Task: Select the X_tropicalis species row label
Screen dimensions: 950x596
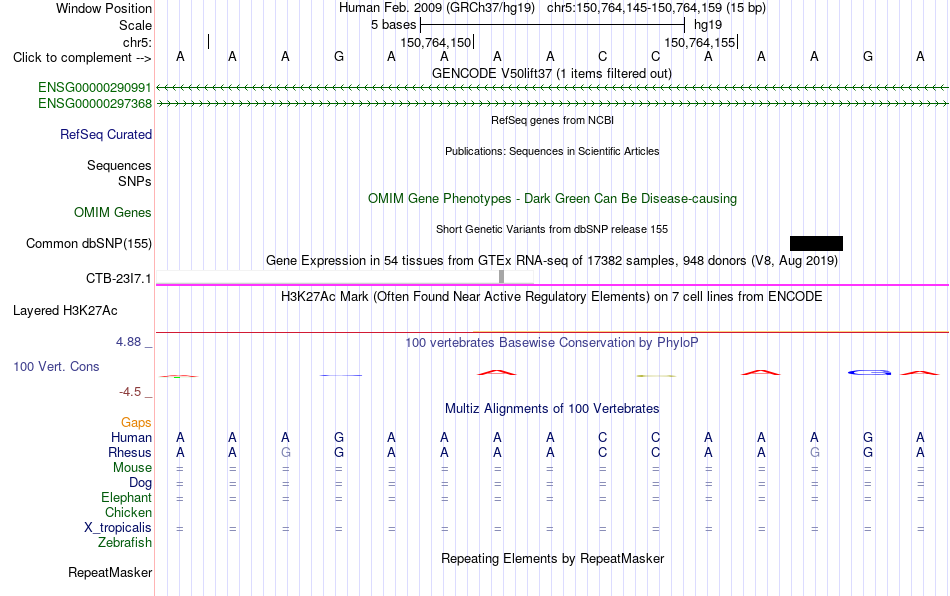Action: coord(118,528)
